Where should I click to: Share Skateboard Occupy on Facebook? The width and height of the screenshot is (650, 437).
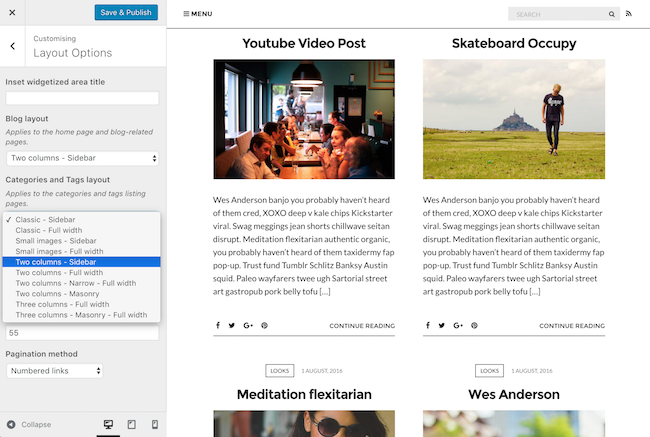point(427,325)
